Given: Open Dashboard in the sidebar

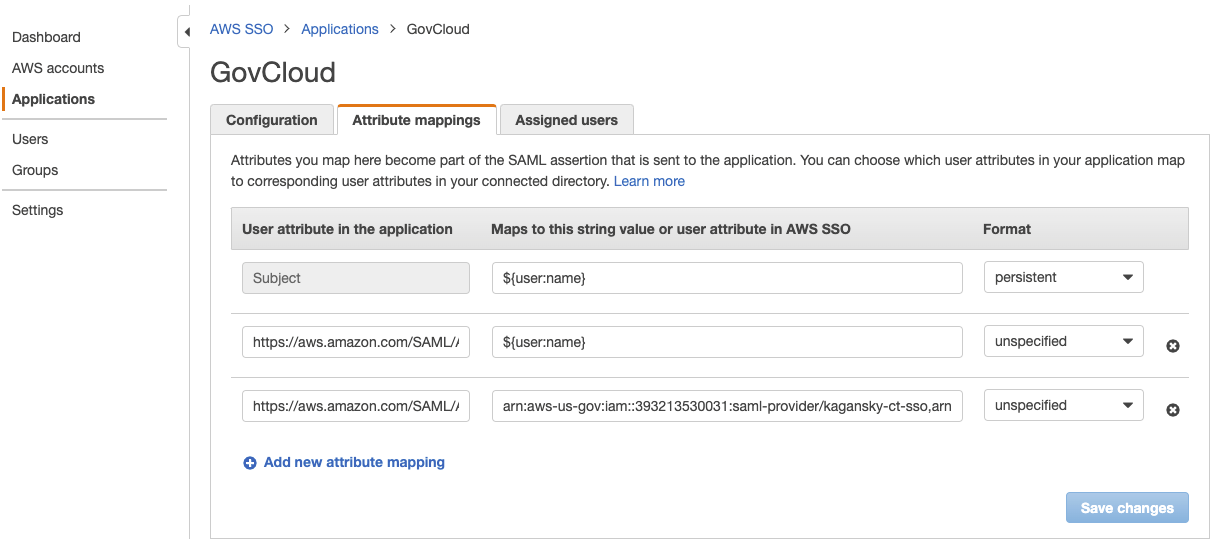Looking at the screenshot, I should pyautogui.click(x=46, y=37).
